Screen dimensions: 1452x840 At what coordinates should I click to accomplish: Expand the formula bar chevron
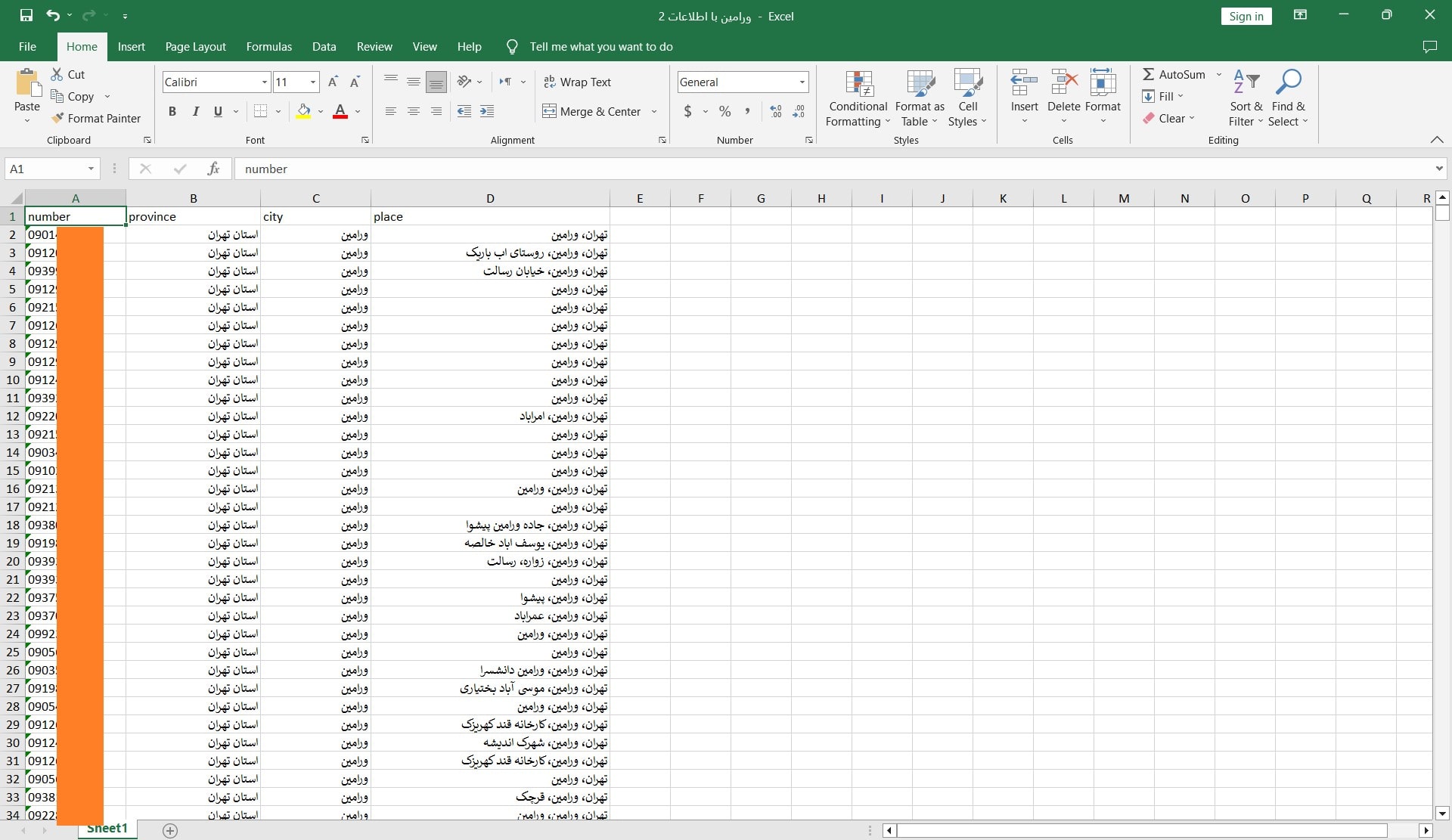pos(1438,169)
